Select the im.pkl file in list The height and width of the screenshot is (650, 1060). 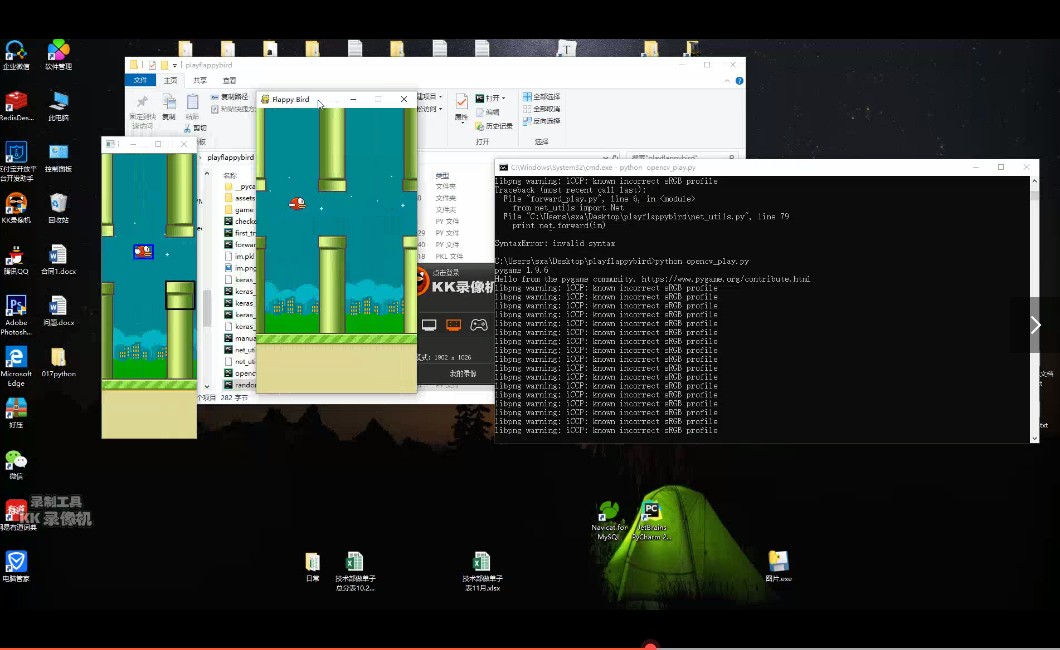(x=239, y=256)
